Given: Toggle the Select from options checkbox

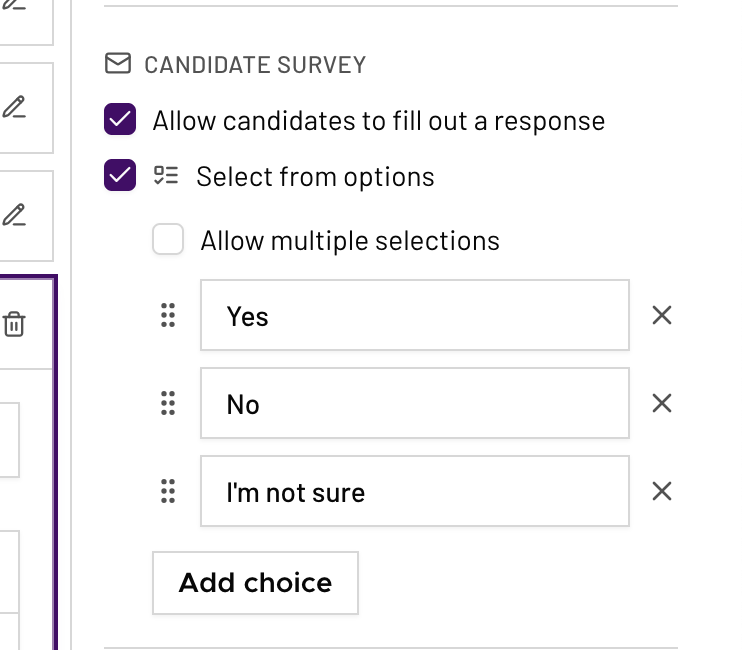Looking at the screenshot, I should (x=120, y=177).
